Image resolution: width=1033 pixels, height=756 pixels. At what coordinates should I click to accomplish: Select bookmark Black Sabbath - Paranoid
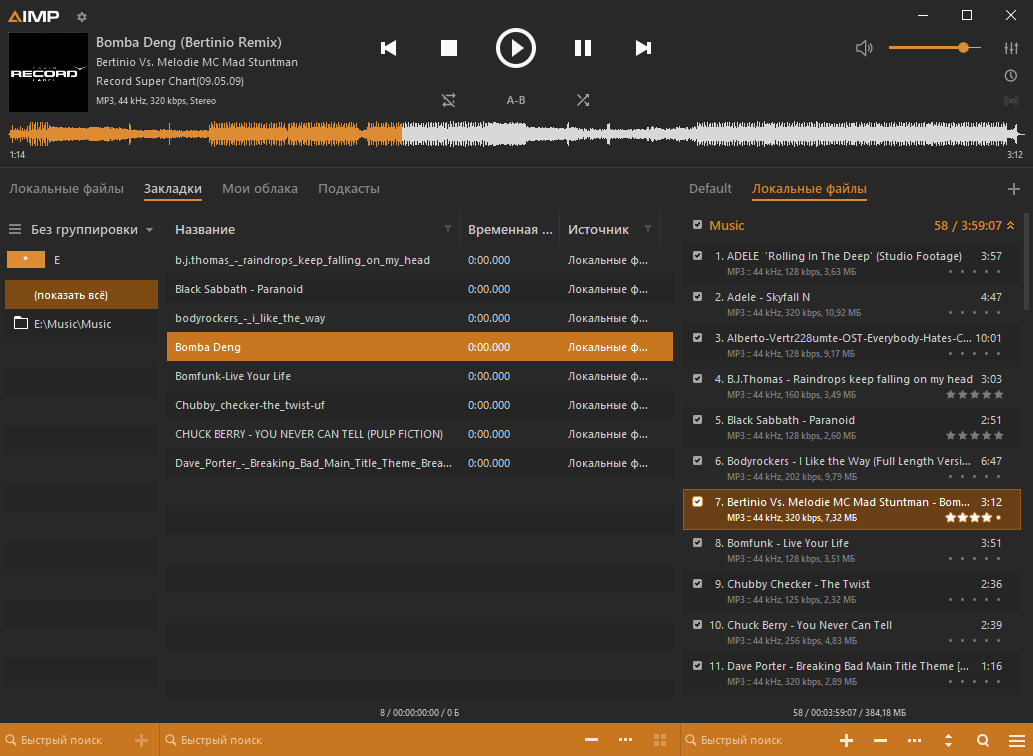tap(420, 289)
